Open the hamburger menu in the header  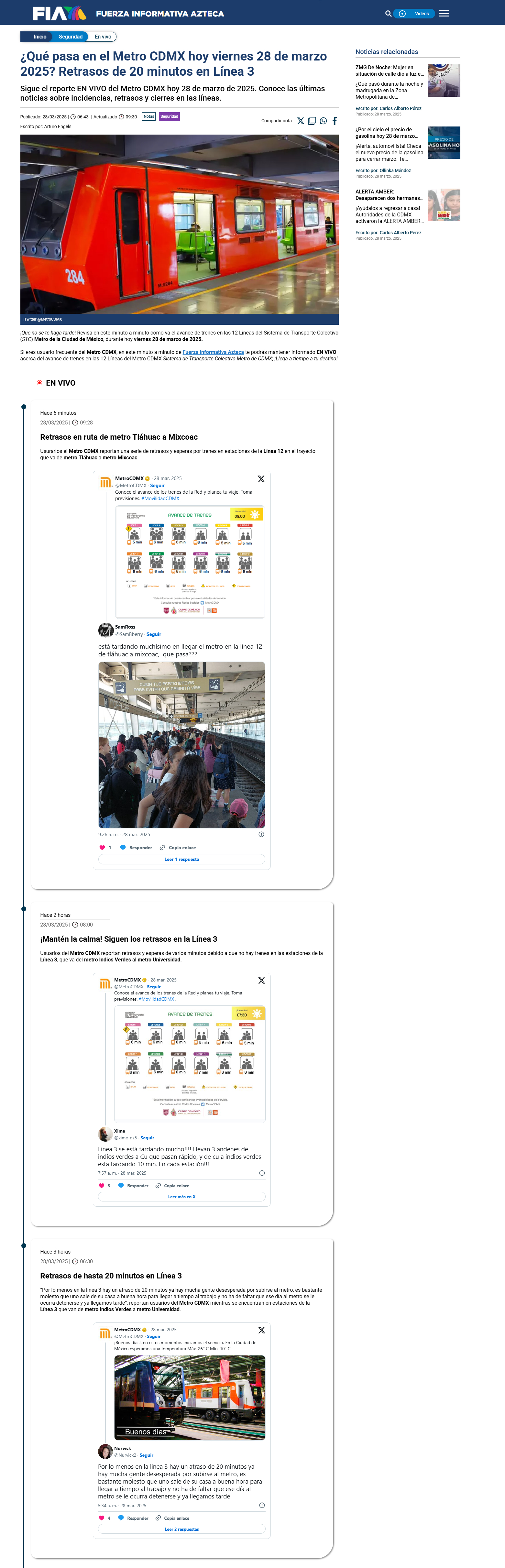[x=444, y=13]
